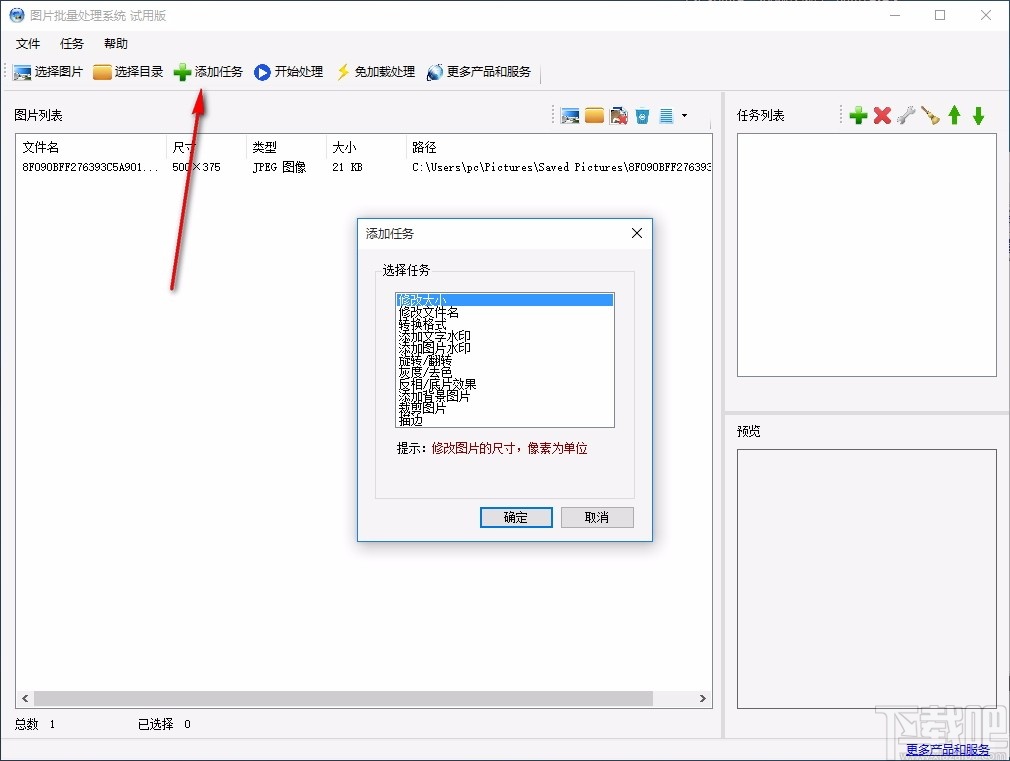Screen dimensions: 1010x761
Task: Click the remove image icon in image list toolbar
Action: [x=620, y=115]
